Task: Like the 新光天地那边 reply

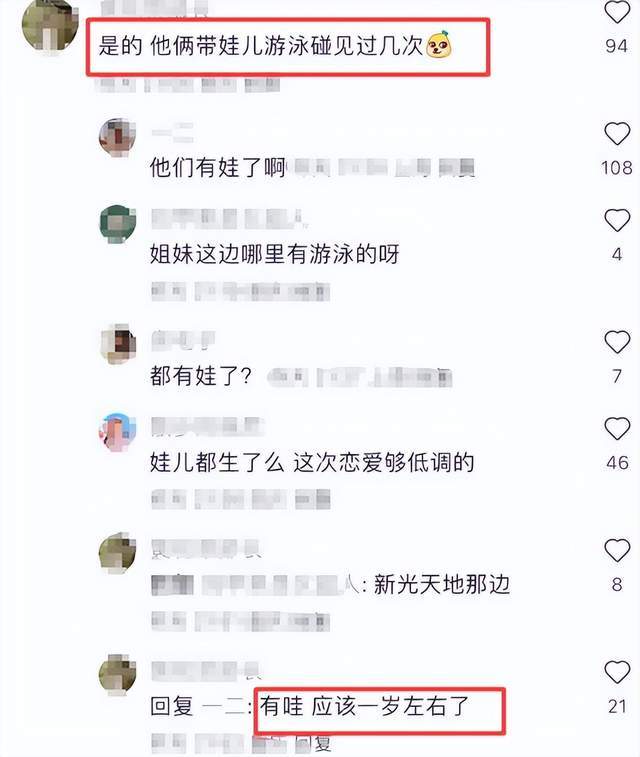Action: coord(617,551)
